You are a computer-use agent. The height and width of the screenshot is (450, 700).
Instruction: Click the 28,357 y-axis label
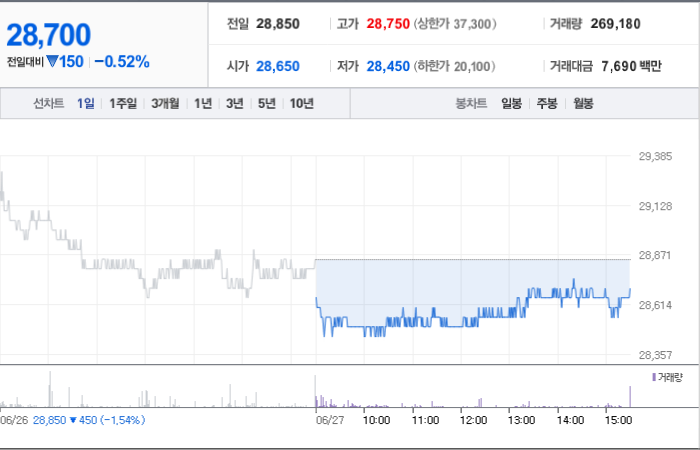(x=655, y=355)
